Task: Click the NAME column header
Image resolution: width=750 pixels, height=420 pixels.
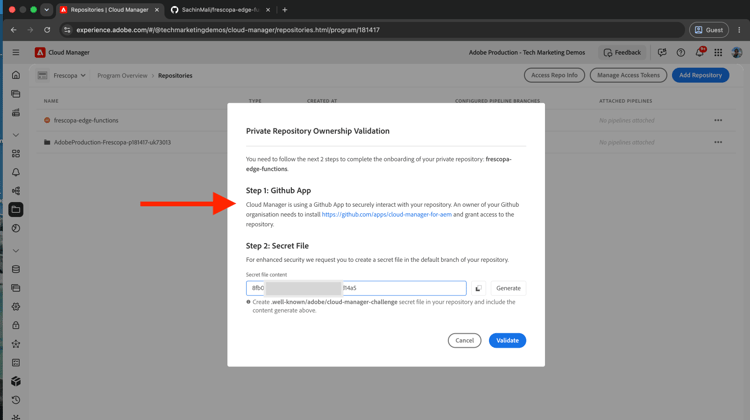Action: click(51, 101)
